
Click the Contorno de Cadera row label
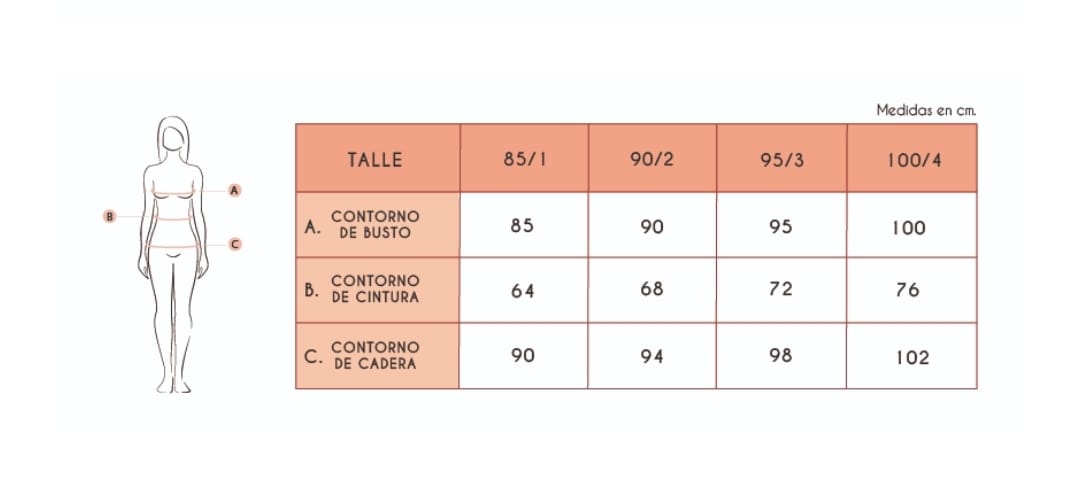pyautogui.click(x=377, y=356)
